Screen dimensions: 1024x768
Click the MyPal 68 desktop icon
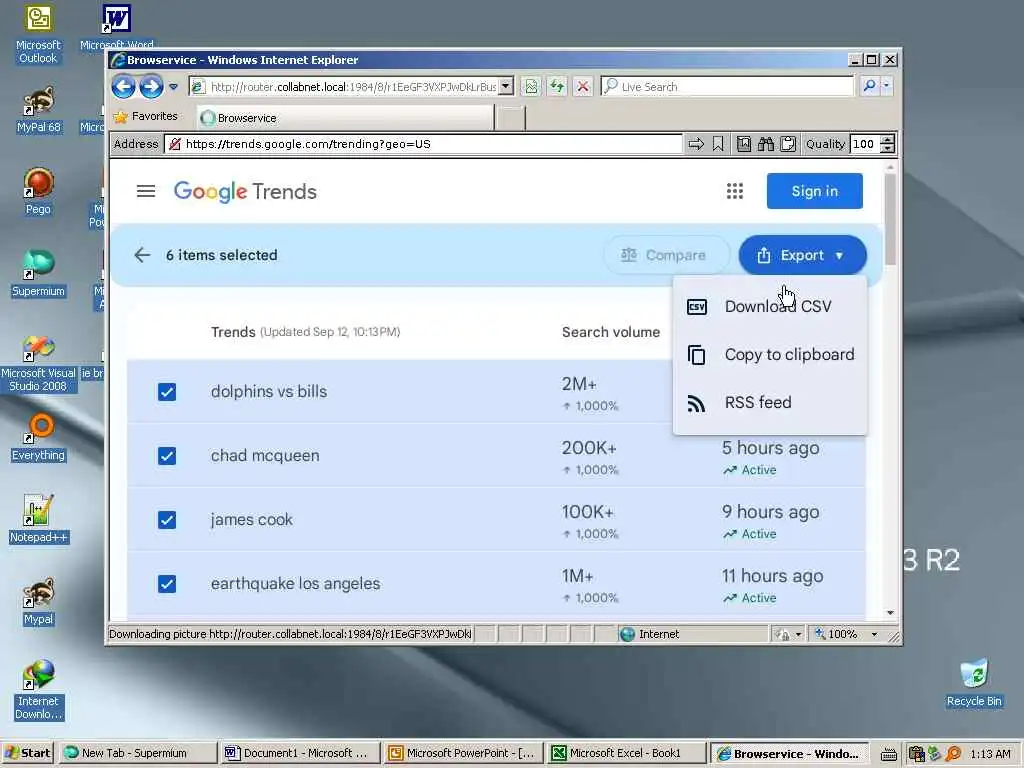click(39, 110)
